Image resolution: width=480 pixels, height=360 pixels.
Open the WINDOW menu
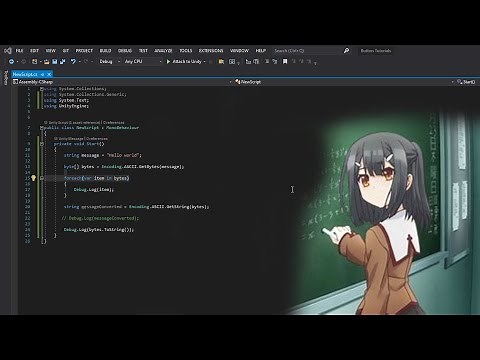point(239,51)
